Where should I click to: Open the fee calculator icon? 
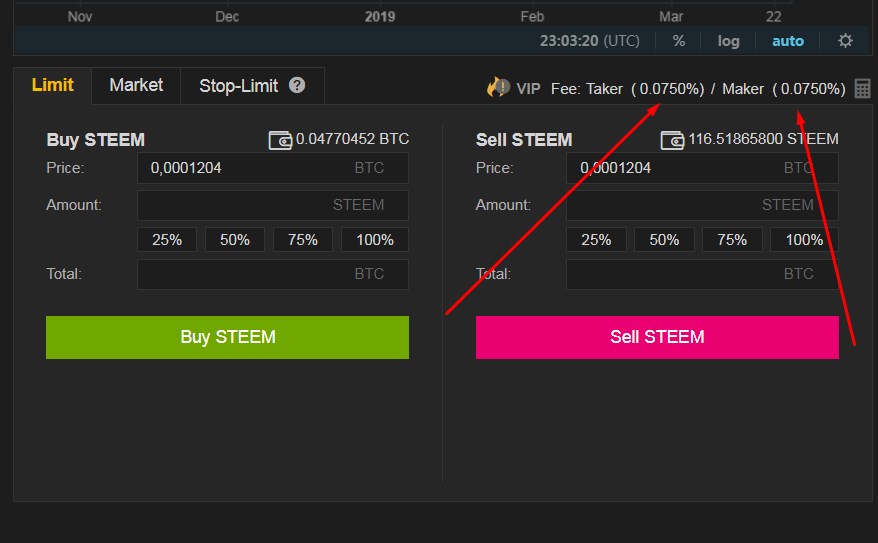tap(862, 88)
